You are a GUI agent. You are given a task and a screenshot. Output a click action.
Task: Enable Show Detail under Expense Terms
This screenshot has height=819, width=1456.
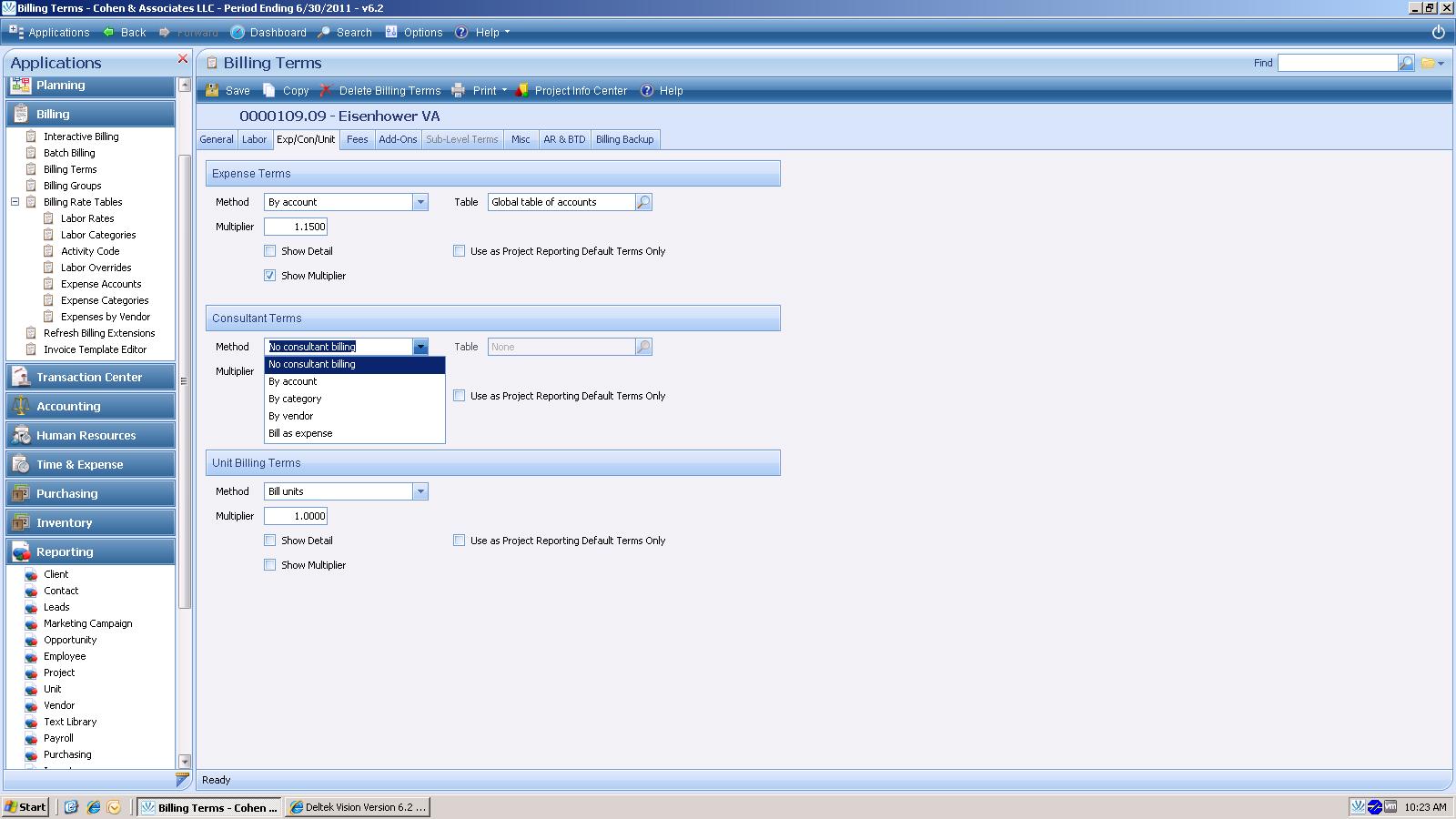(270, 251)
